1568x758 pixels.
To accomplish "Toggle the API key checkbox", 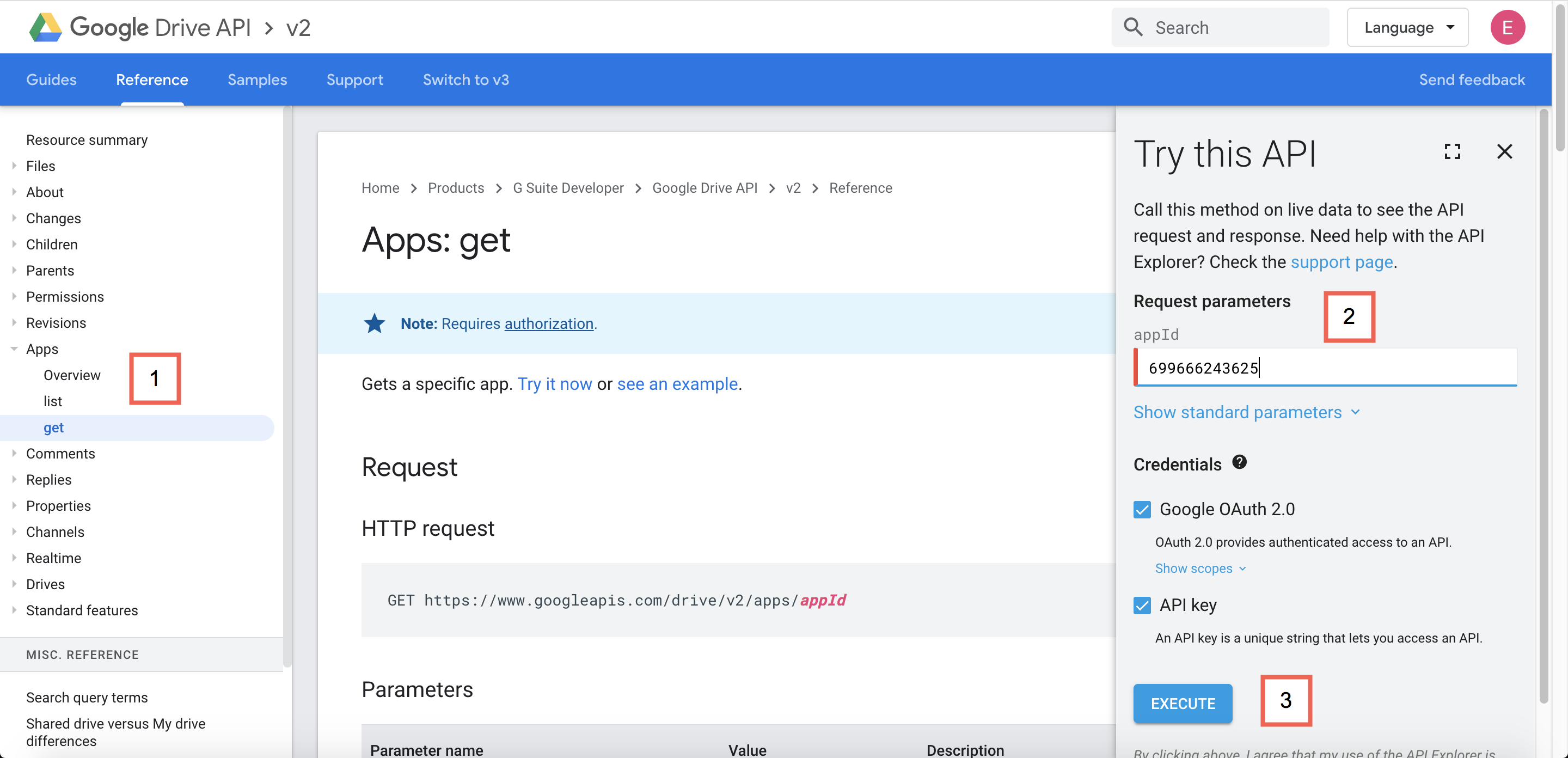I will [x=1142, y=606].
